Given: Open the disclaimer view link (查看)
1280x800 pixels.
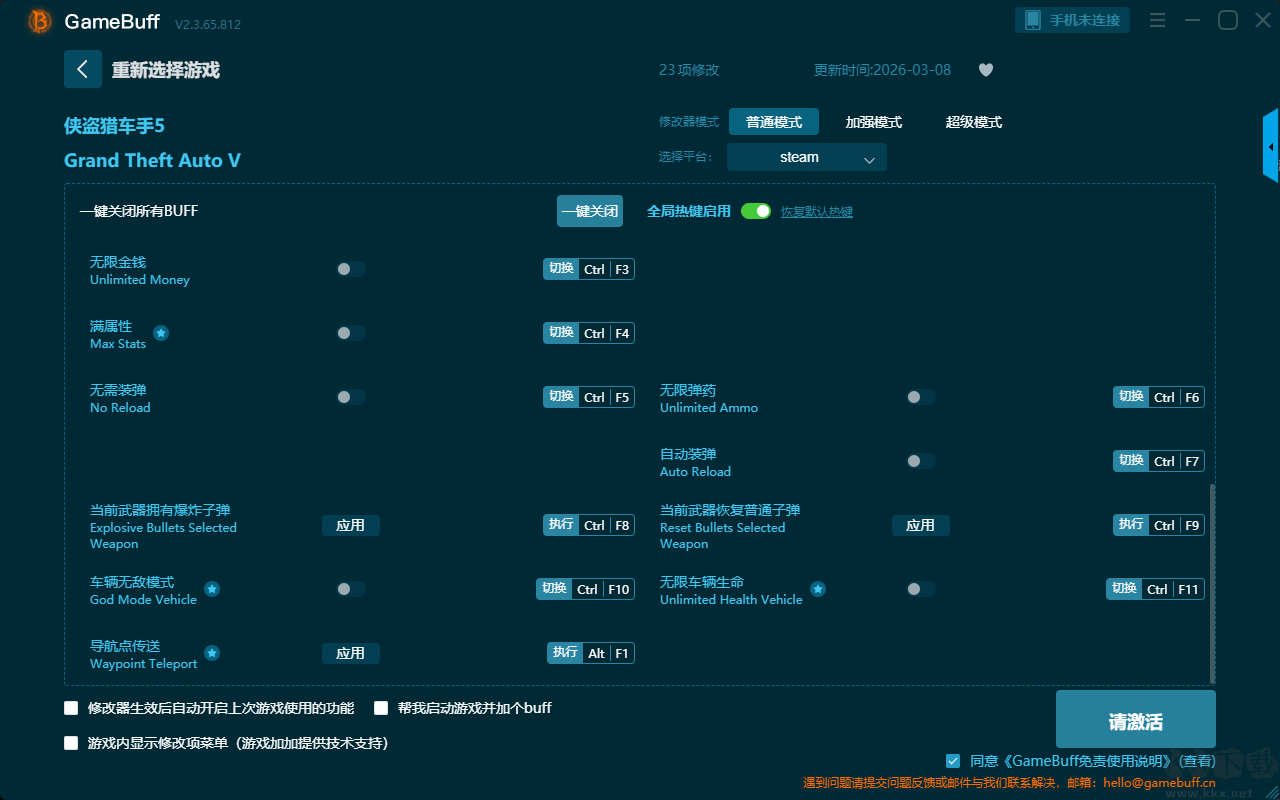Looking at the screenshot, I should (x=1197, y=761).
